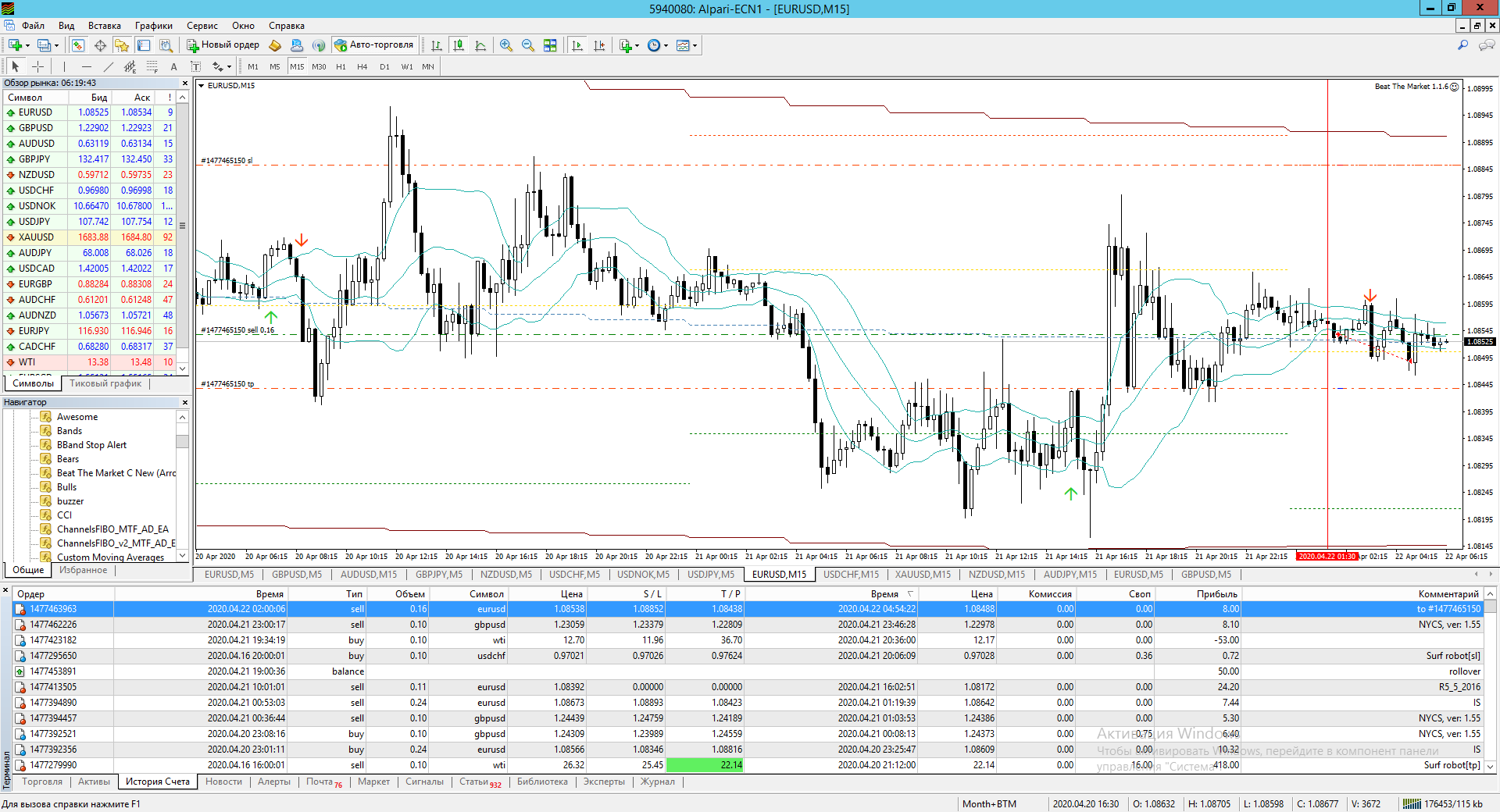Switch timeframe to M5
This screenshot has height=812, width=1500.
coord(275,66)
